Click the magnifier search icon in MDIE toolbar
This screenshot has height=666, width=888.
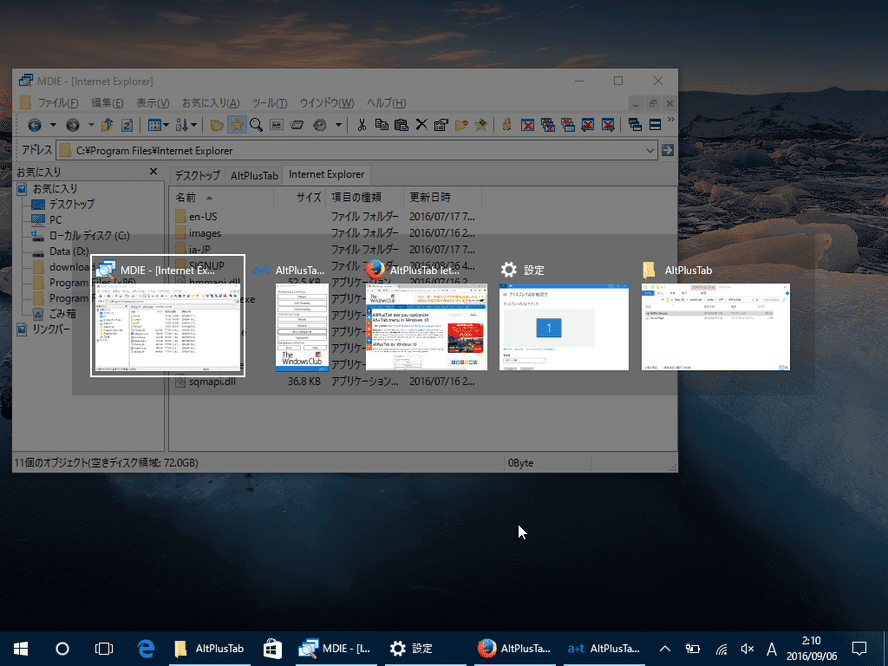[257, 125]
